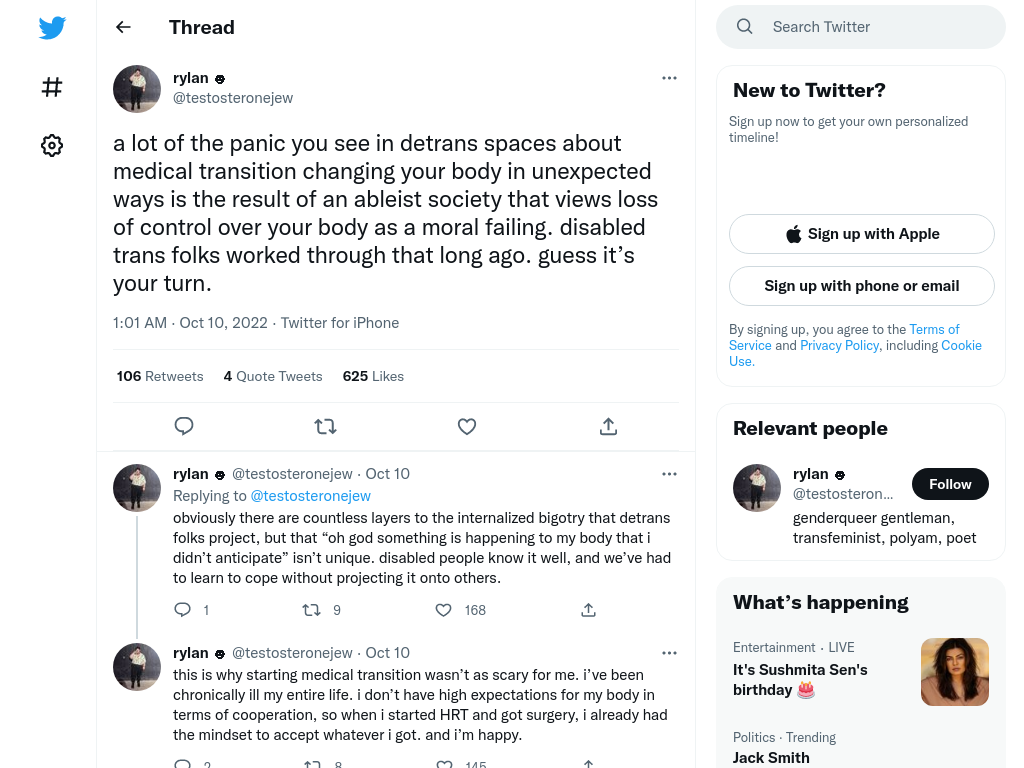Follow rylan in Relevant people
This screenshot has height=768, width=1024.
950,484
